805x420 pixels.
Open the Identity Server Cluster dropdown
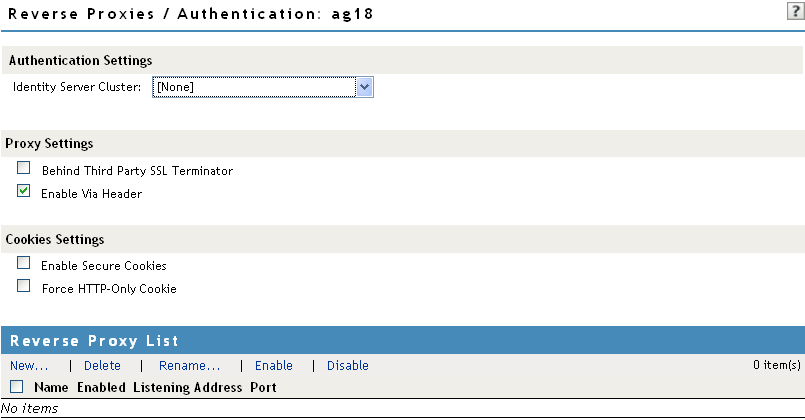pos(263,88)
